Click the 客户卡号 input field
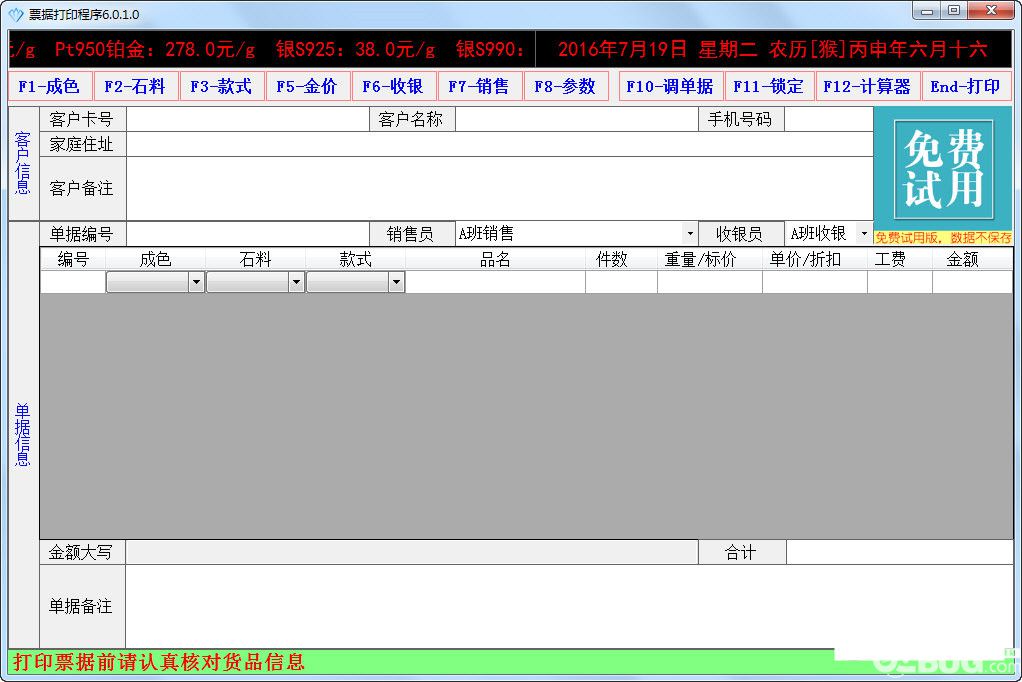The height and width of the screenshot is (682, 1022). click(248, 119)
